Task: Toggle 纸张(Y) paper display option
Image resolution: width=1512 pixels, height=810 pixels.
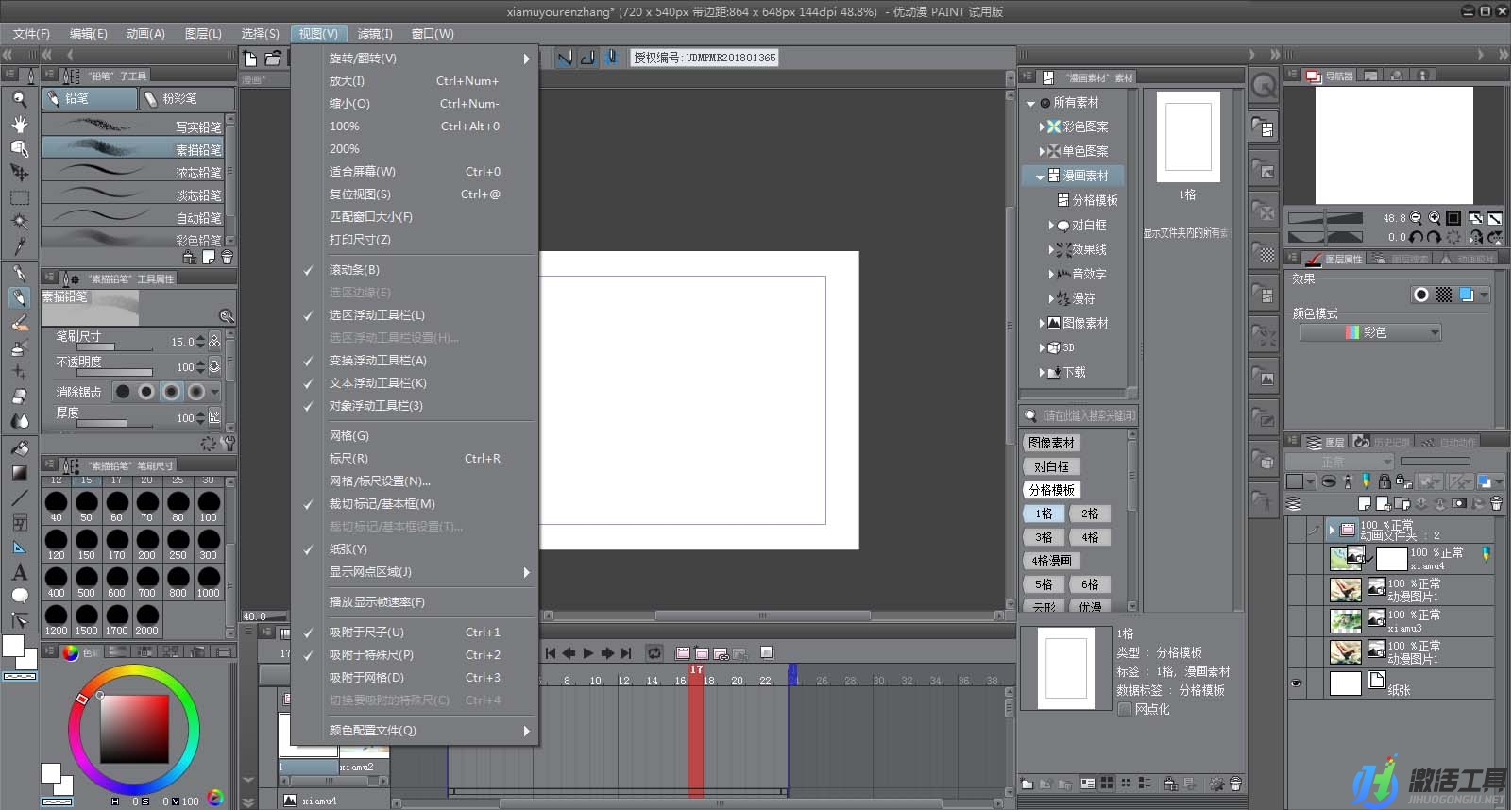Action: coord(416,549)
